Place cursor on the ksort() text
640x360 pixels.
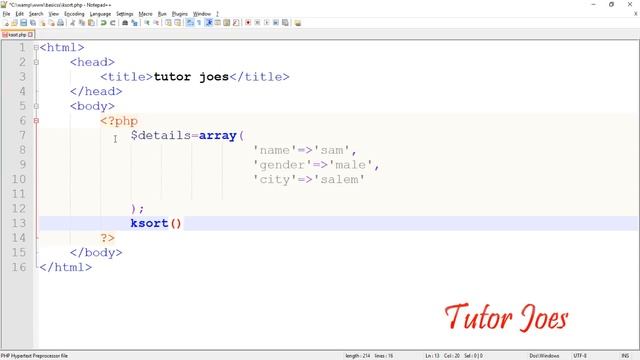[x=156, y=223]
